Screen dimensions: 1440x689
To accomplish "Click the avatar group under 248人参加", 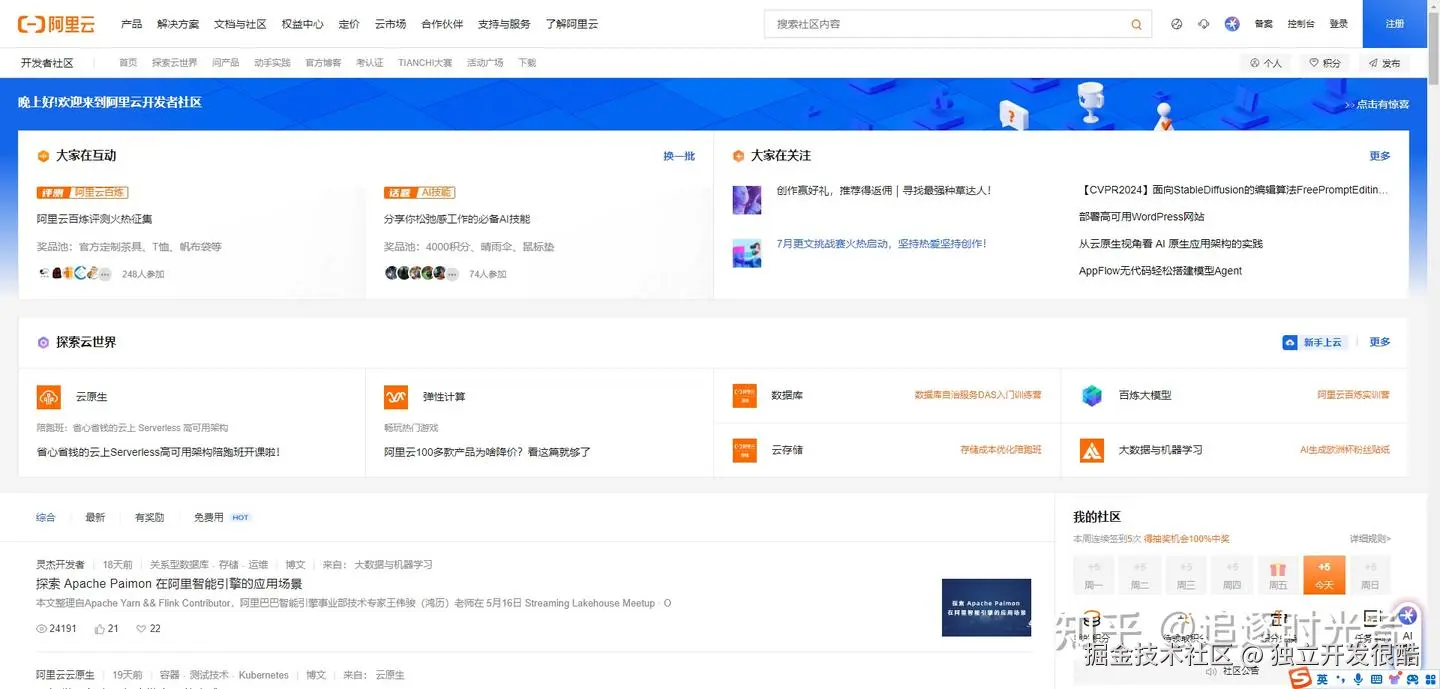I will pyautogui.click(x=75, y=273).
